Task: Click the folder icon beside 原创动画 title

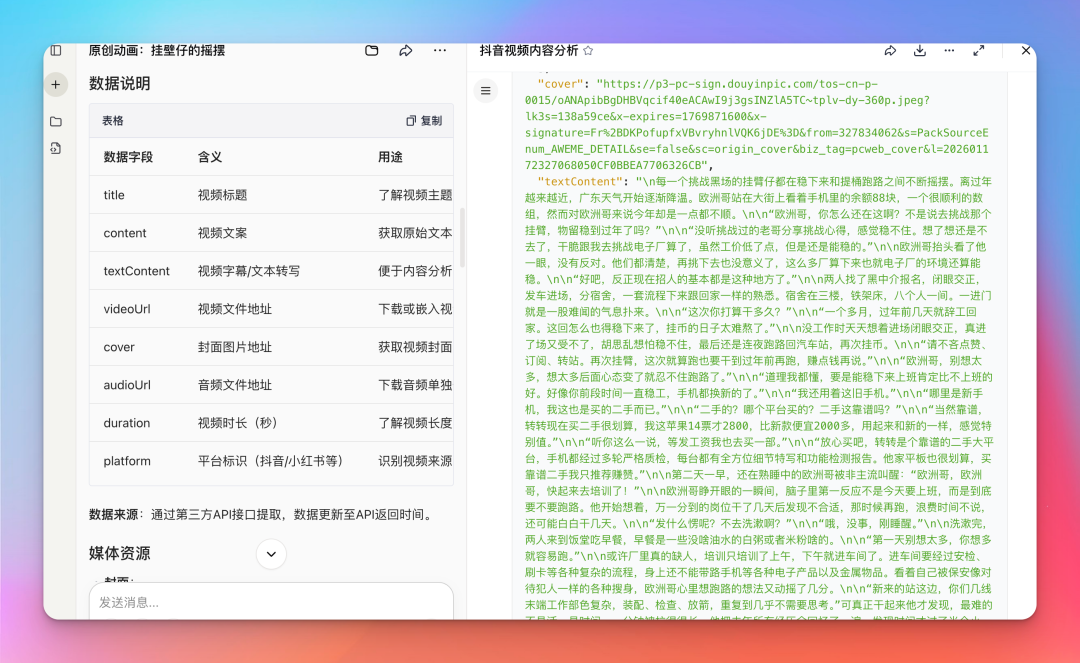Action: click(x=371, y=50)
